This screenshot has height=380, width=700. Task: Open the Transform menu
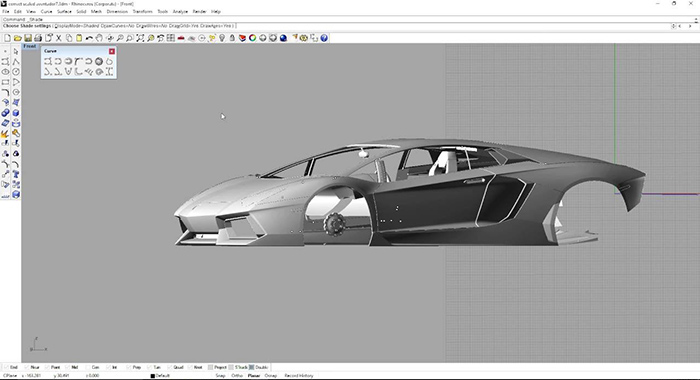point(143,12)
